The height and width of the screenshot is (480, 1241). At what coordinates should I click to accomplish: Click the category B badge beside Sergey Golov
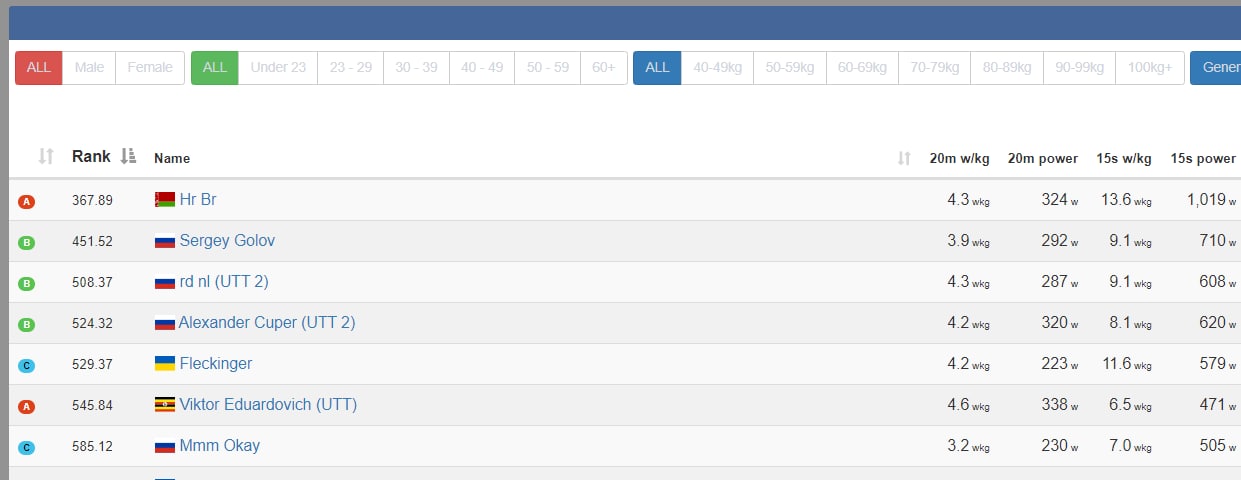pyautogui.click(x=27, y=243)
